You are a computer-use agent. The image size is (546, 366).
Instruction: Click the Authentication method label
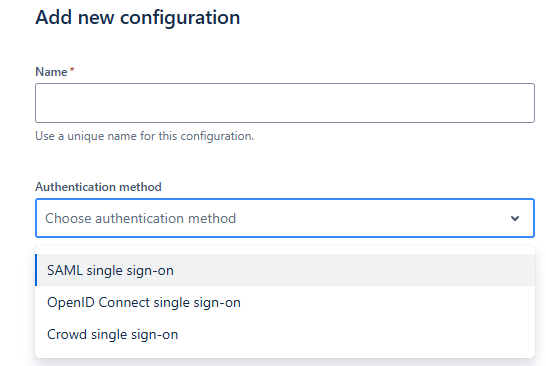click(x=98, y=187)
